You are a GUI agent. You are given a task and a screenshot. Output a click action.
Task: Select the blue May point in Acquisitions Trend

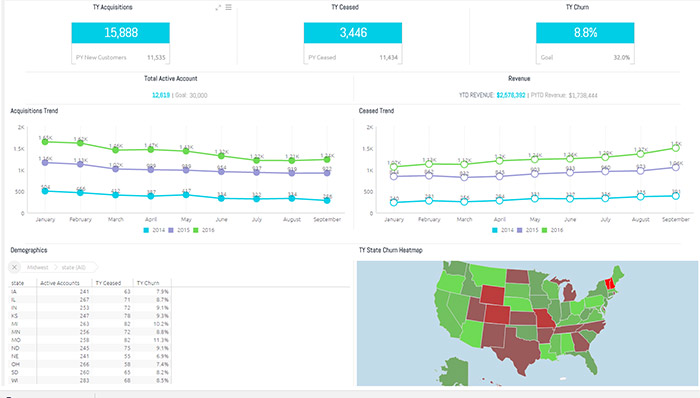[186, 195]
